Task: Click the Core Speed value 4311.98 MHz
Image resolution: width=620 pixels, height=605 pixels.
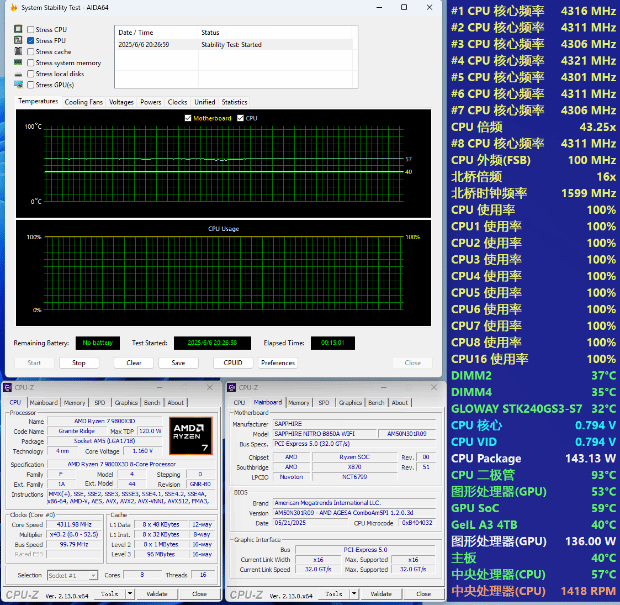Action: (74, 524)
